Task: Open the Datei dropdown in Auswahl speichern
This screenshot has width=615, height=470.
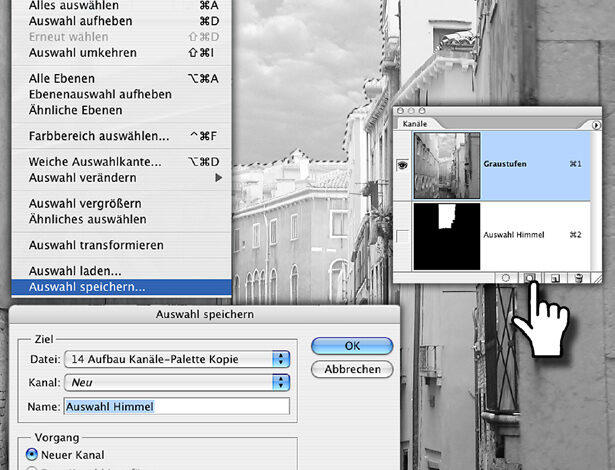Action: (x=177, y=359)
